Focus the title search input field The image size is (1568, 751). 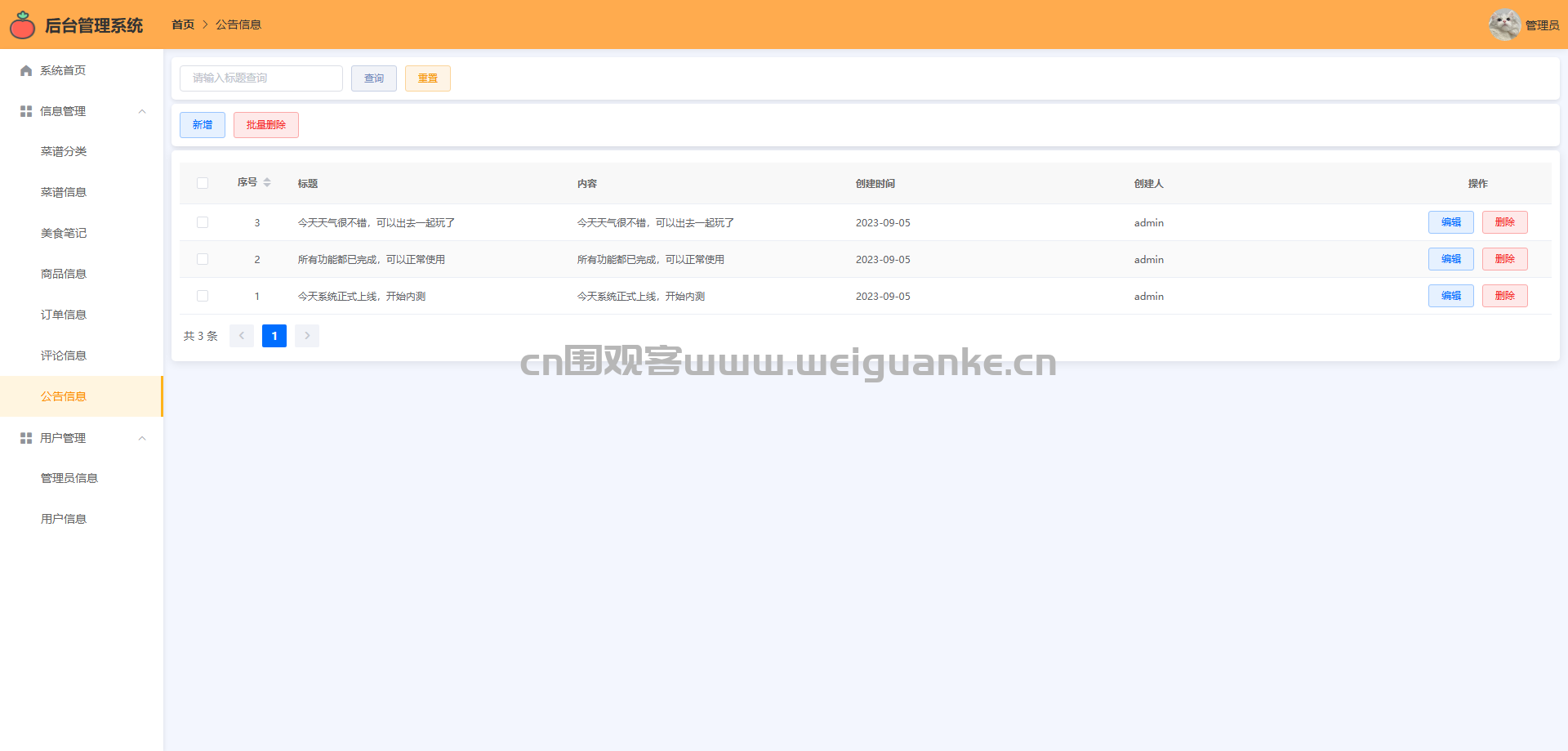261,78
